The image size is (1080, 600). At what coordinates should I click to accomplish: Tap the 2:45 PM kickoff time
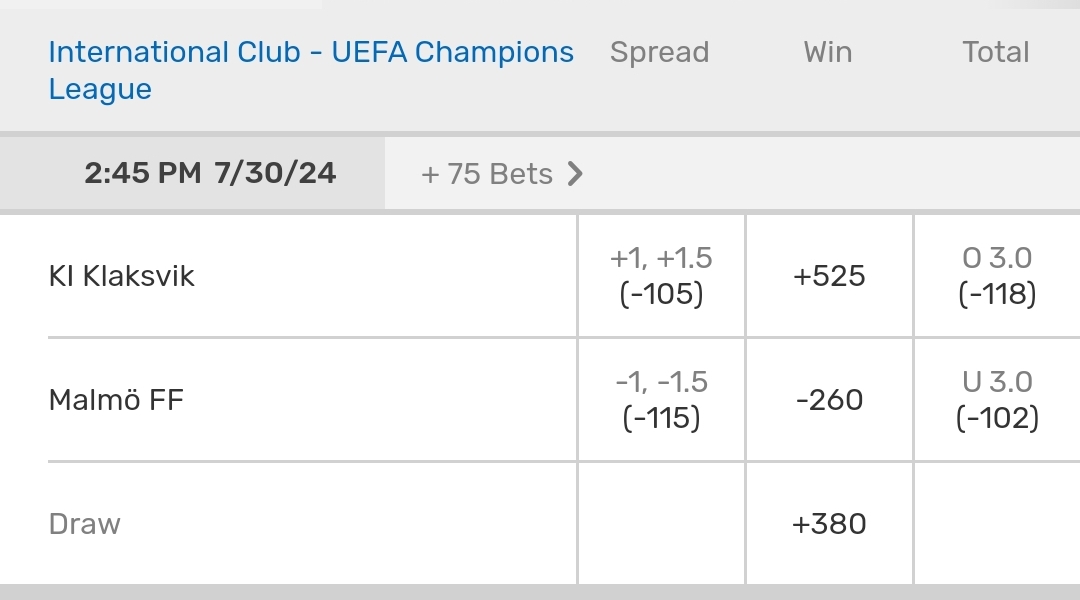(x=143, y=174)
